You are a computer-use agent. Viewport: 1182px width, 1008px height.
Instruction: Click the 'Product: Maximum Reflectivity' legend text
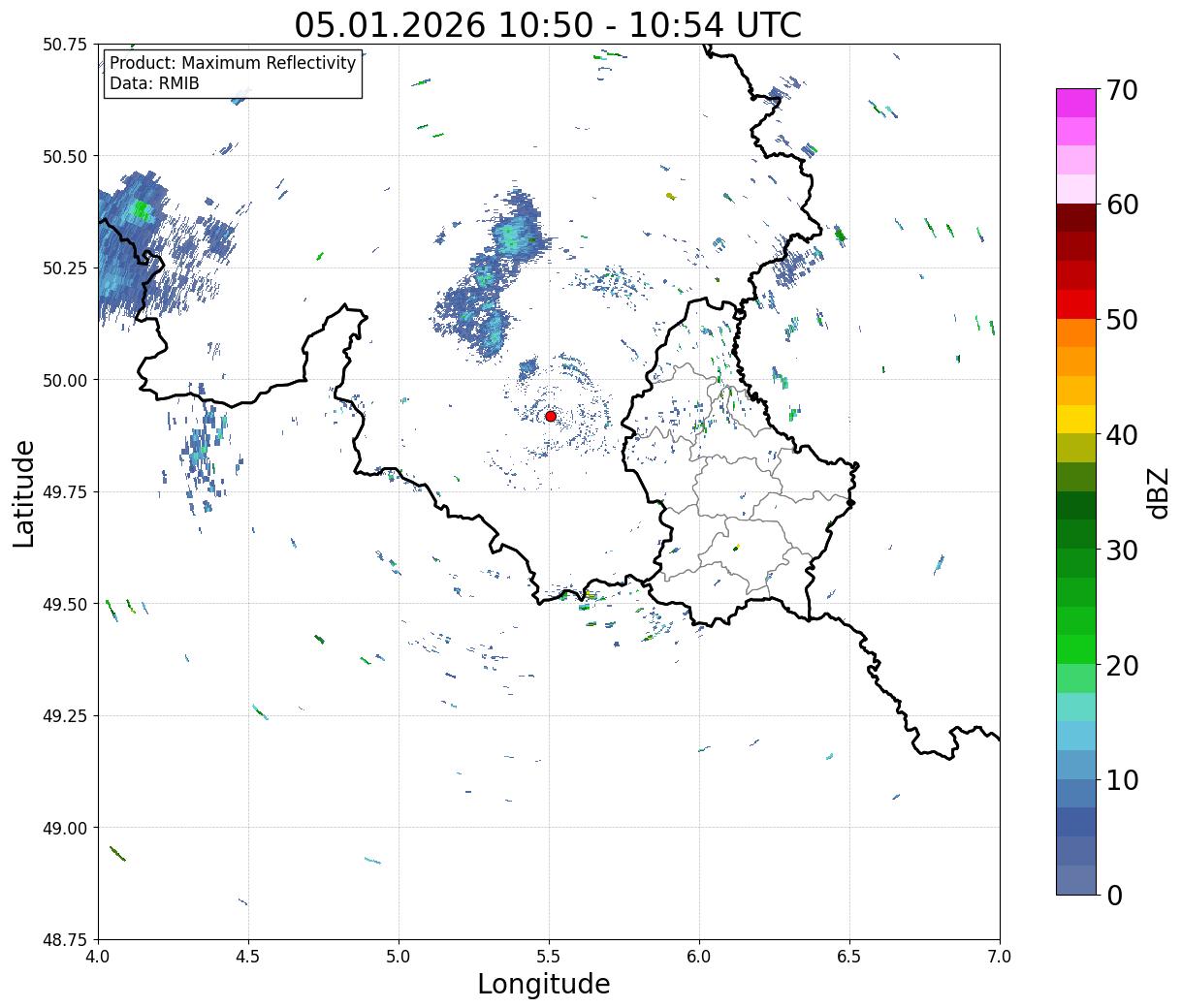(233, 63)
